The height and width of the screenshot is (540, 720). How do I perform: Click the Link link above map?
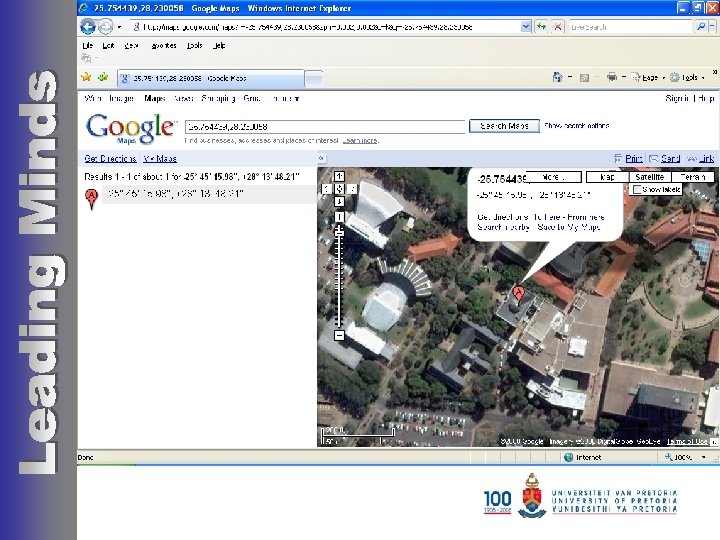pyautogui.click(x=706, y=158)
